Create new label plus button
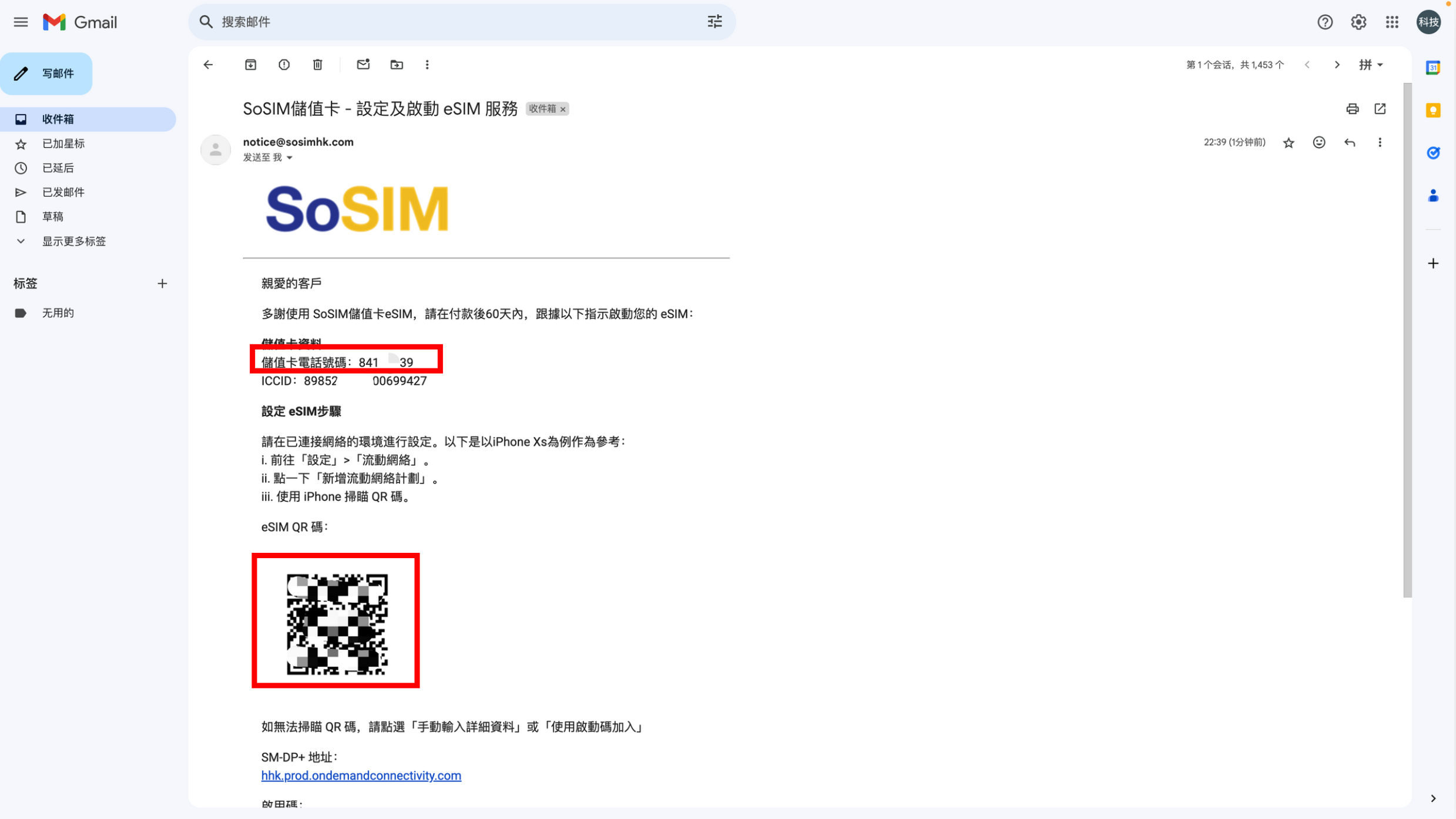The image size is (1456, 819). pyautogui.click(x=162, y=284)
